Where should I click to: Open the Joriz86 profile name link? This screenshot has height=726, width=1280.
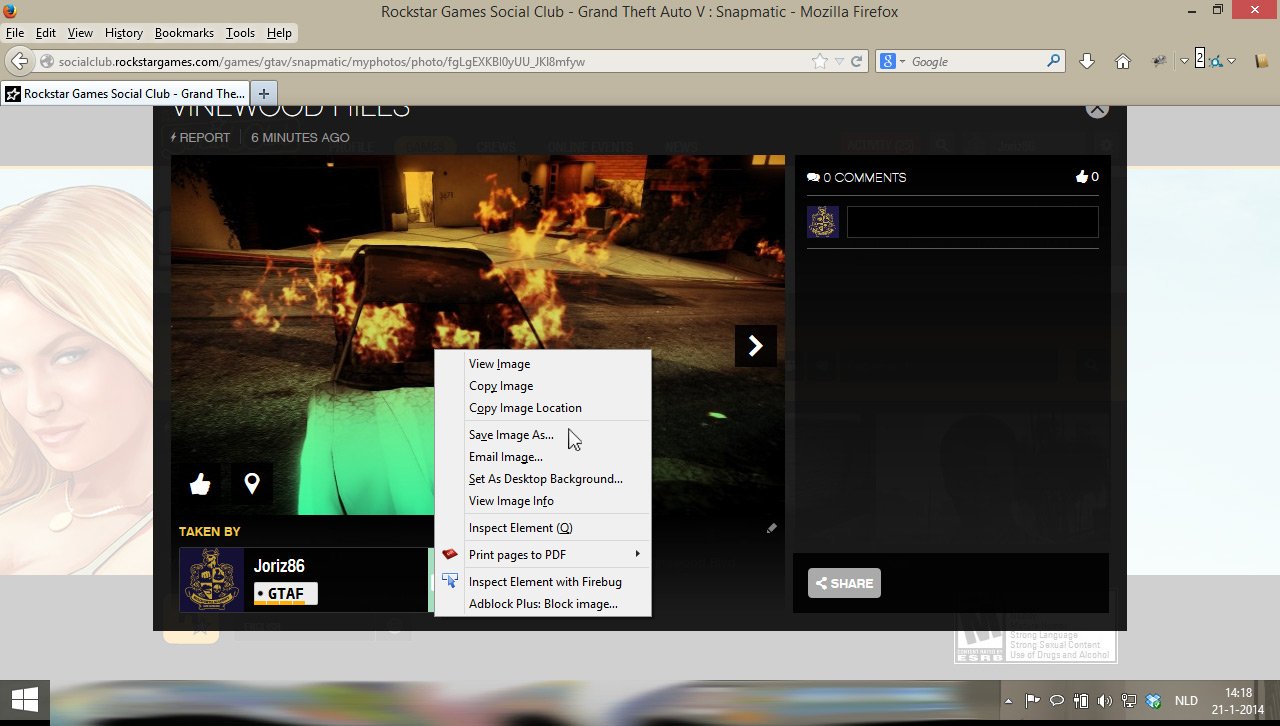tap(279, 566)
